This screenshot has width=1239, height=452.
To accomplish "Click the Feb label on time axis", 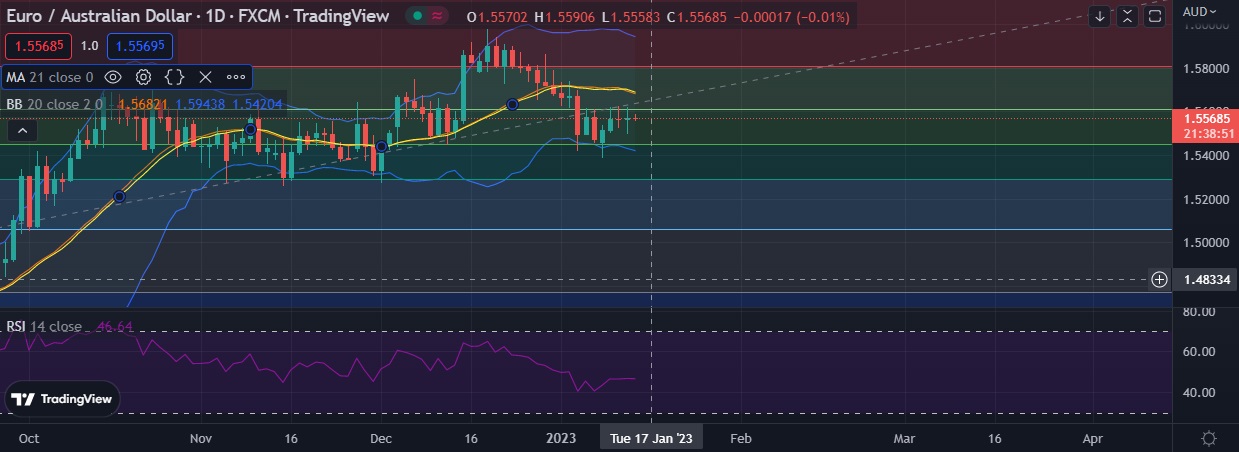I will pos(741,438).
